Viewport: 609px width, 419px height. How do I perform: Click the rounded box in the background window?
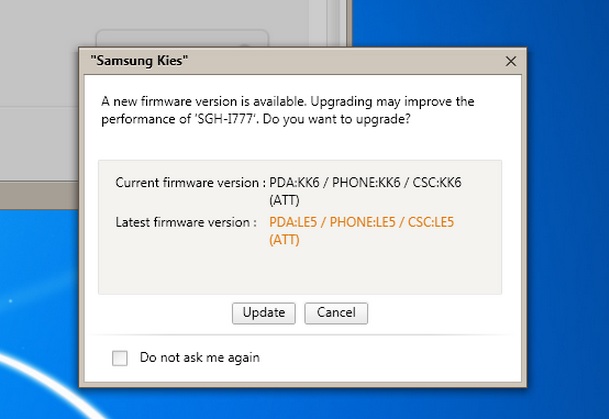pyautogui.click(x=182, y=38)
